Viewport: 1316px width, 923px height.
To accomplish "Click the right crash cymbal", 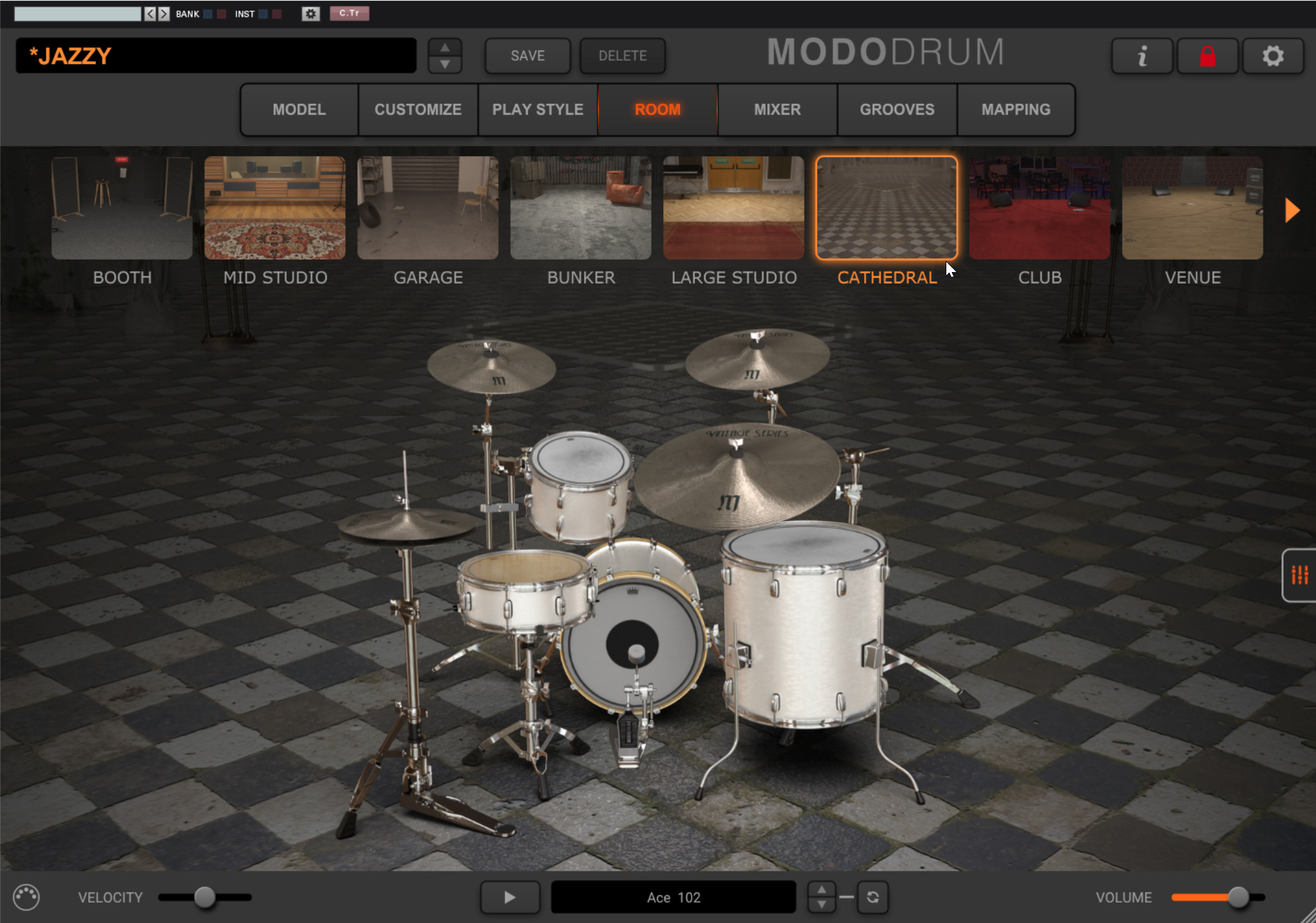I will pos(757,359).
